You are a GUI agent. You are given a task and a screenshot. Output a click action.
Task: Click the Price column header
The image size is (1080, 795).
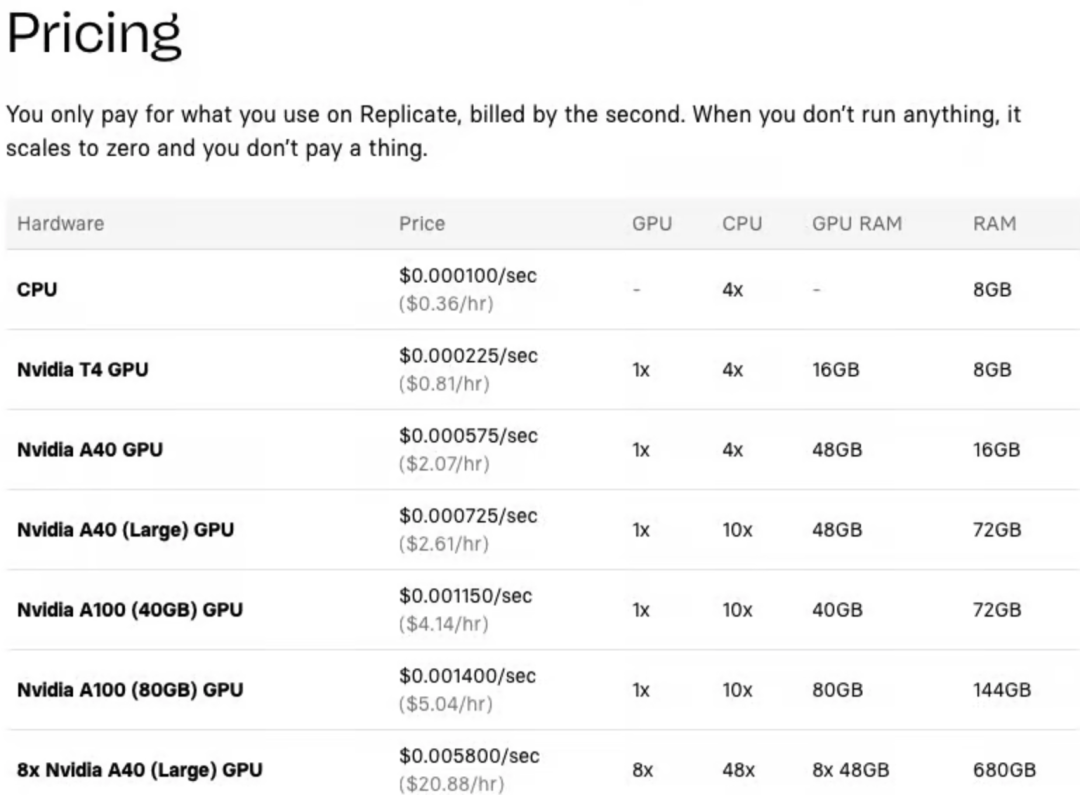(421, 224)
